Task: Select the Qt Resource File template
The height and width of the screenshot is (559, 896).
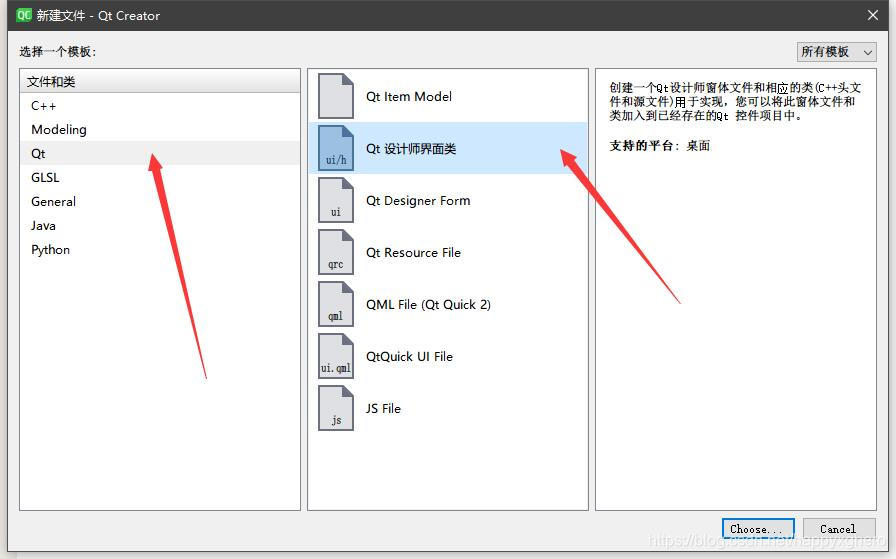Action: [x=447, y=252]
